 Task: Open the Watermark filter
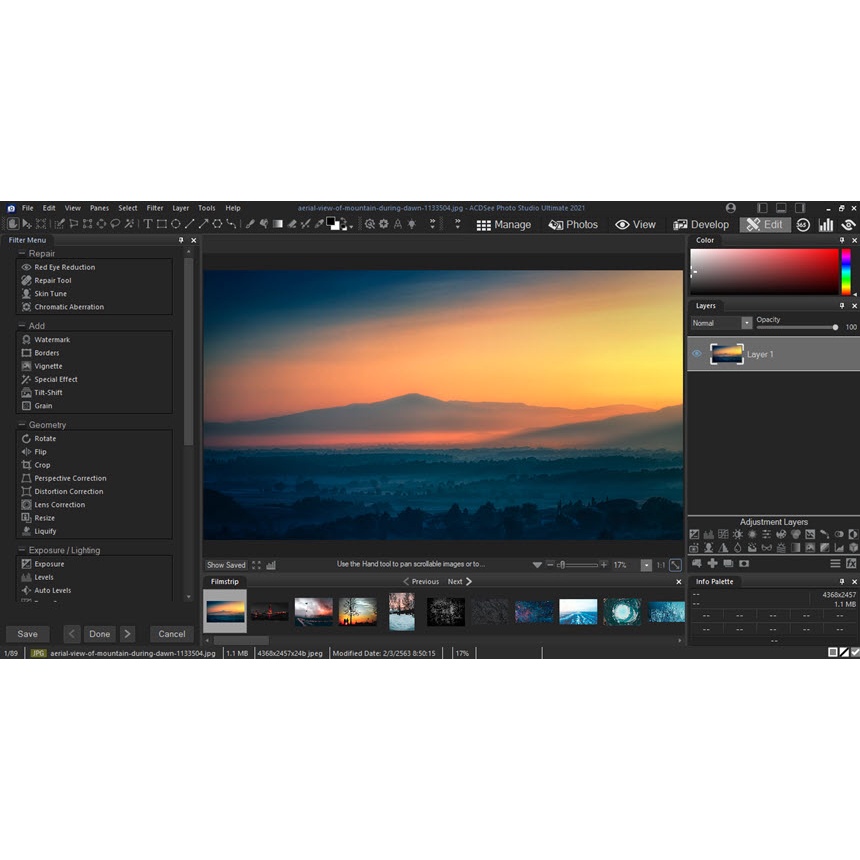pos(50,339)
